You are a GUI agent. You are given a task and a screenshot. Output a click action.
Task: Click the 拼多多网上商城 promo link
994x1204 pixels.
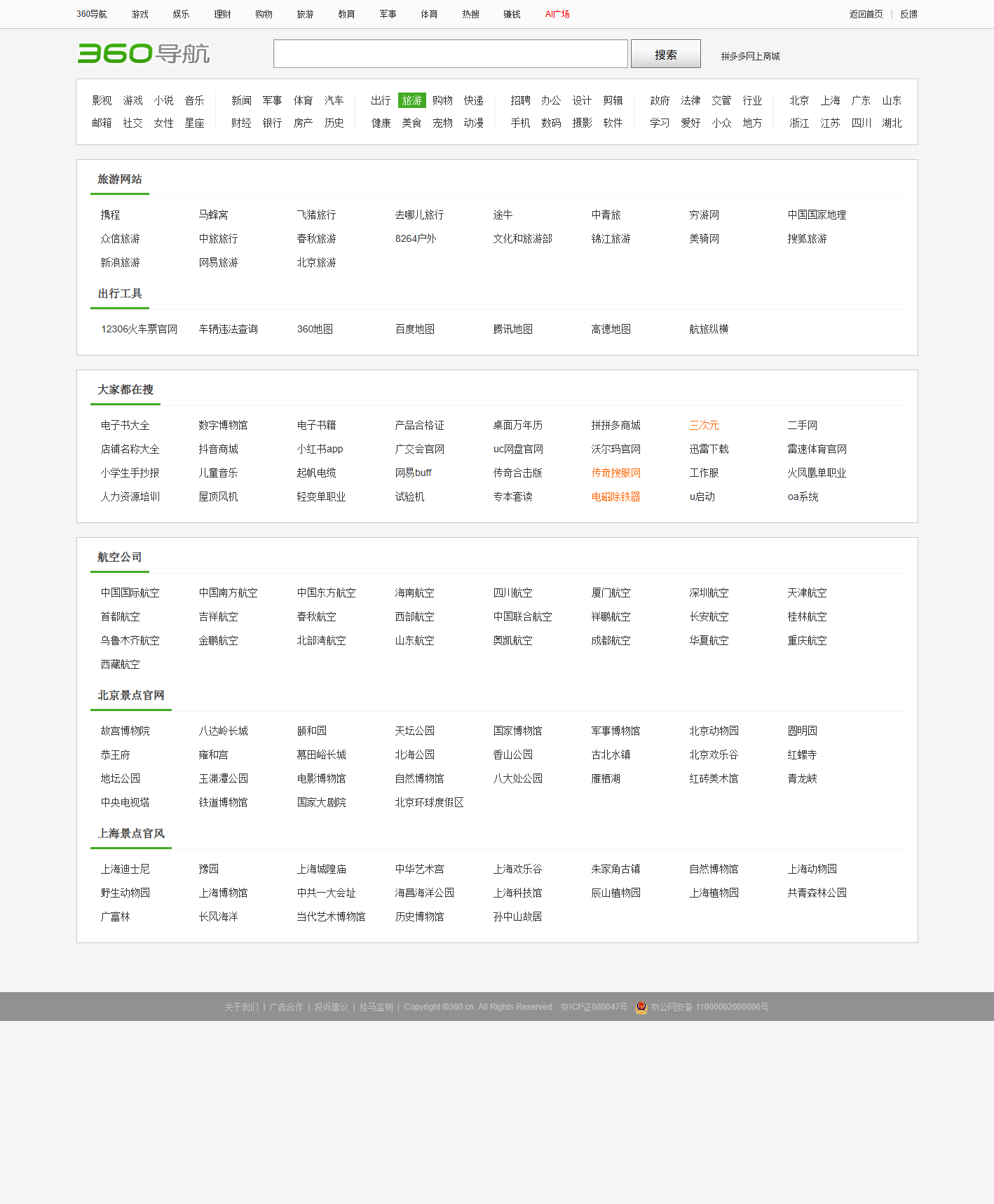coord(750,56)
